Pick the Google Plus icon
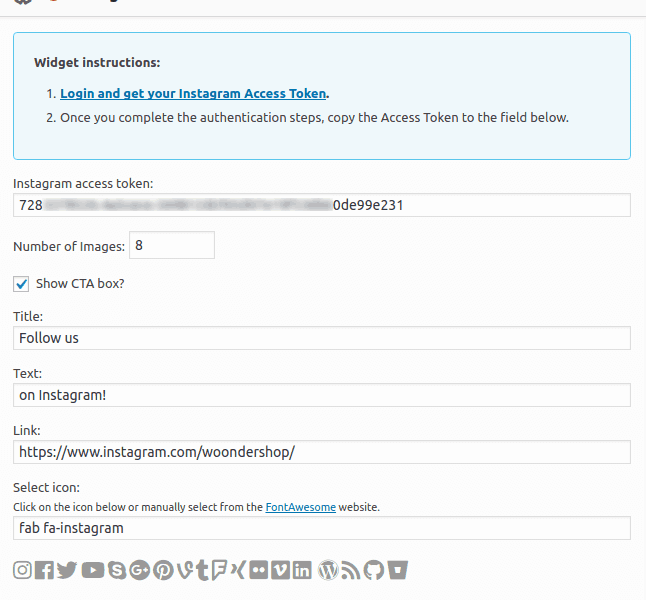 pyautogui.click(x=139, y=570)
